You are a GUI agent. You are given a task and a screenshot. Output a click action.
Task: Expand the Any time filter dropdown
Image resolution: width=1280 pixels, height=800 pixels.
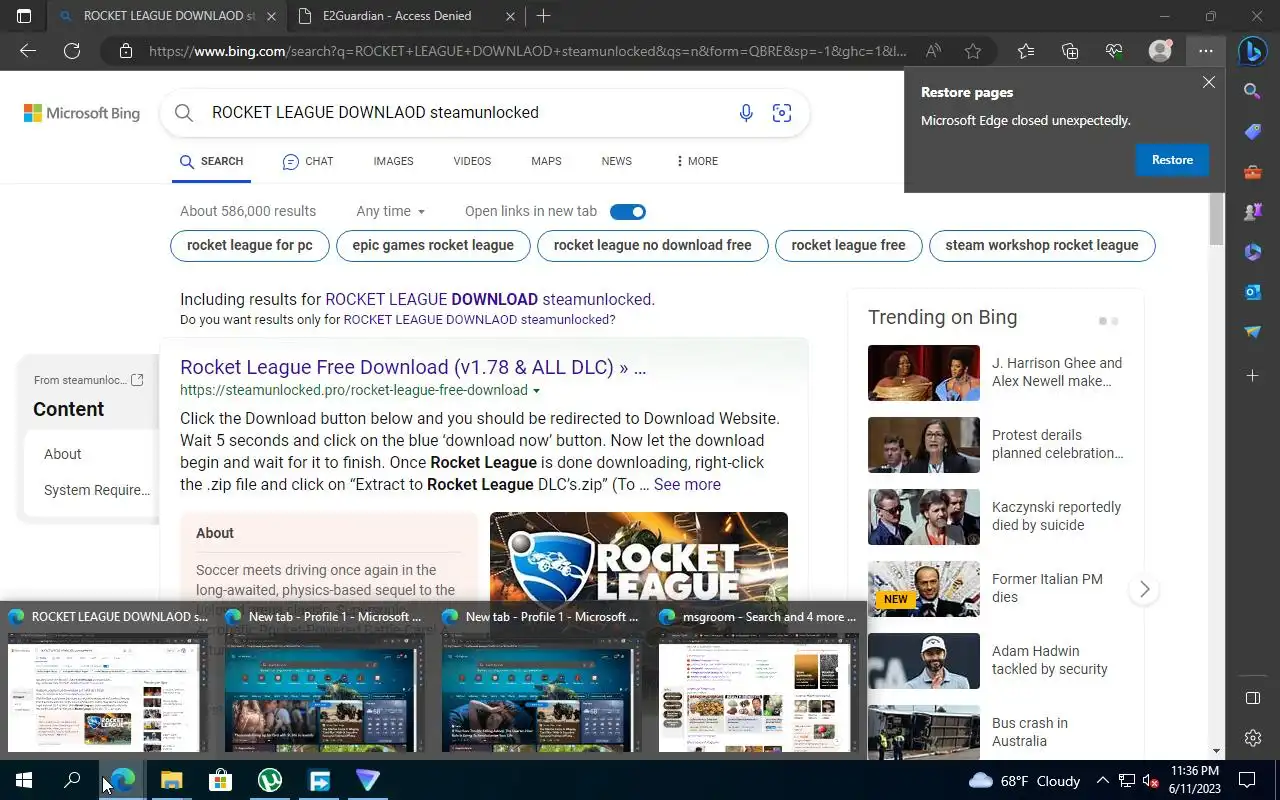click(x=391, y=211)
